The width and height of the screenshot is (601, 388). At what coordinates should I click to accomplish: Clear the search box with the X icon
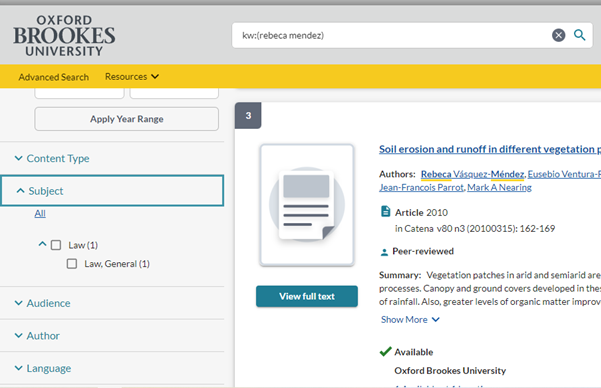(x=558, y=35)
